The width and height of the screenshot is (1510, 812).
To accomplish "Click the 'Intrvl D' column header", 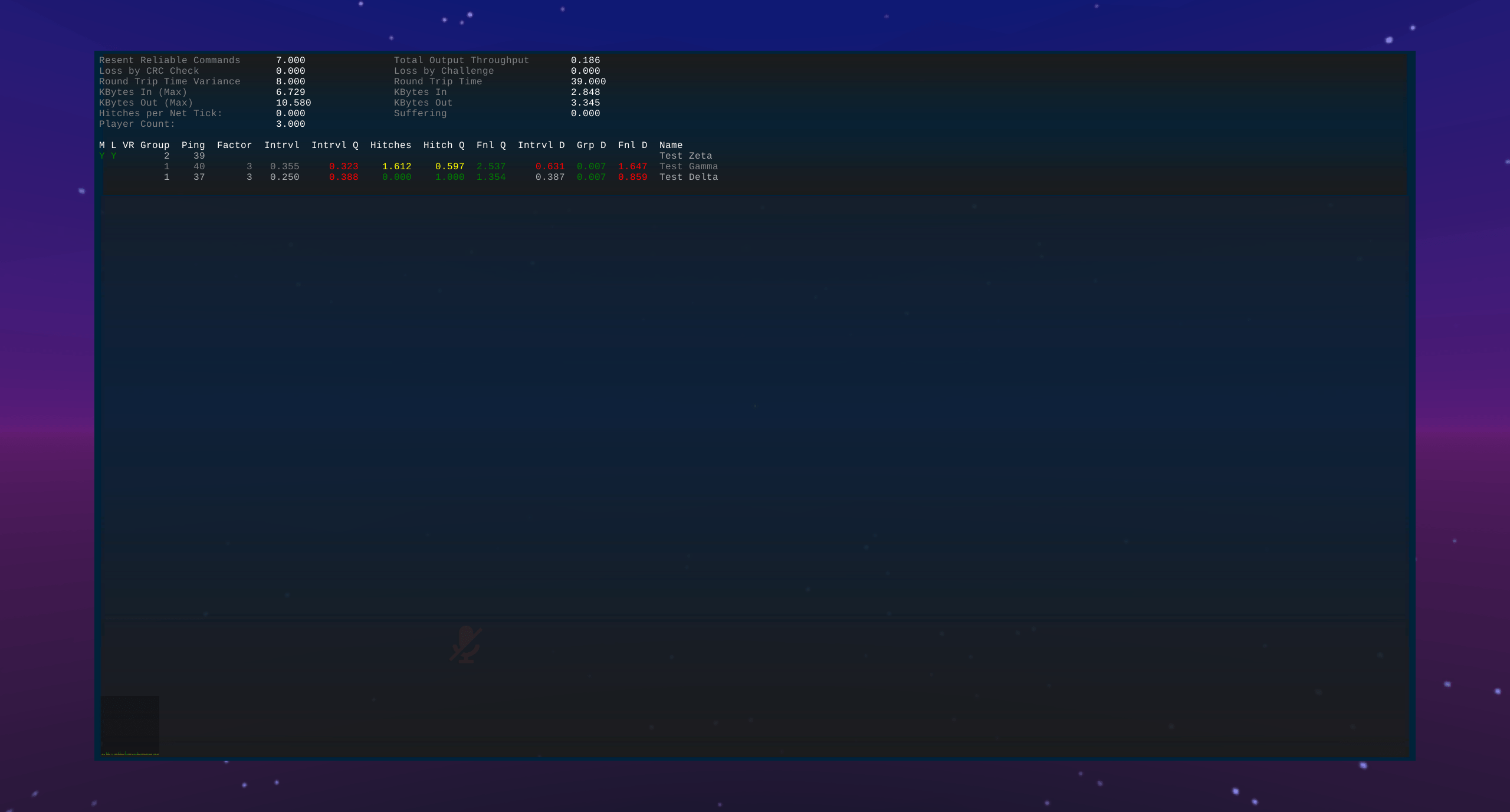I will [x=541, y=145].
